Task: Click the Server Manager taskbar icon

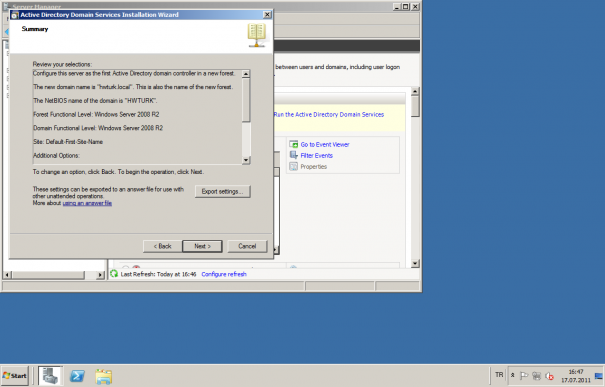Action: coord(50,376)
